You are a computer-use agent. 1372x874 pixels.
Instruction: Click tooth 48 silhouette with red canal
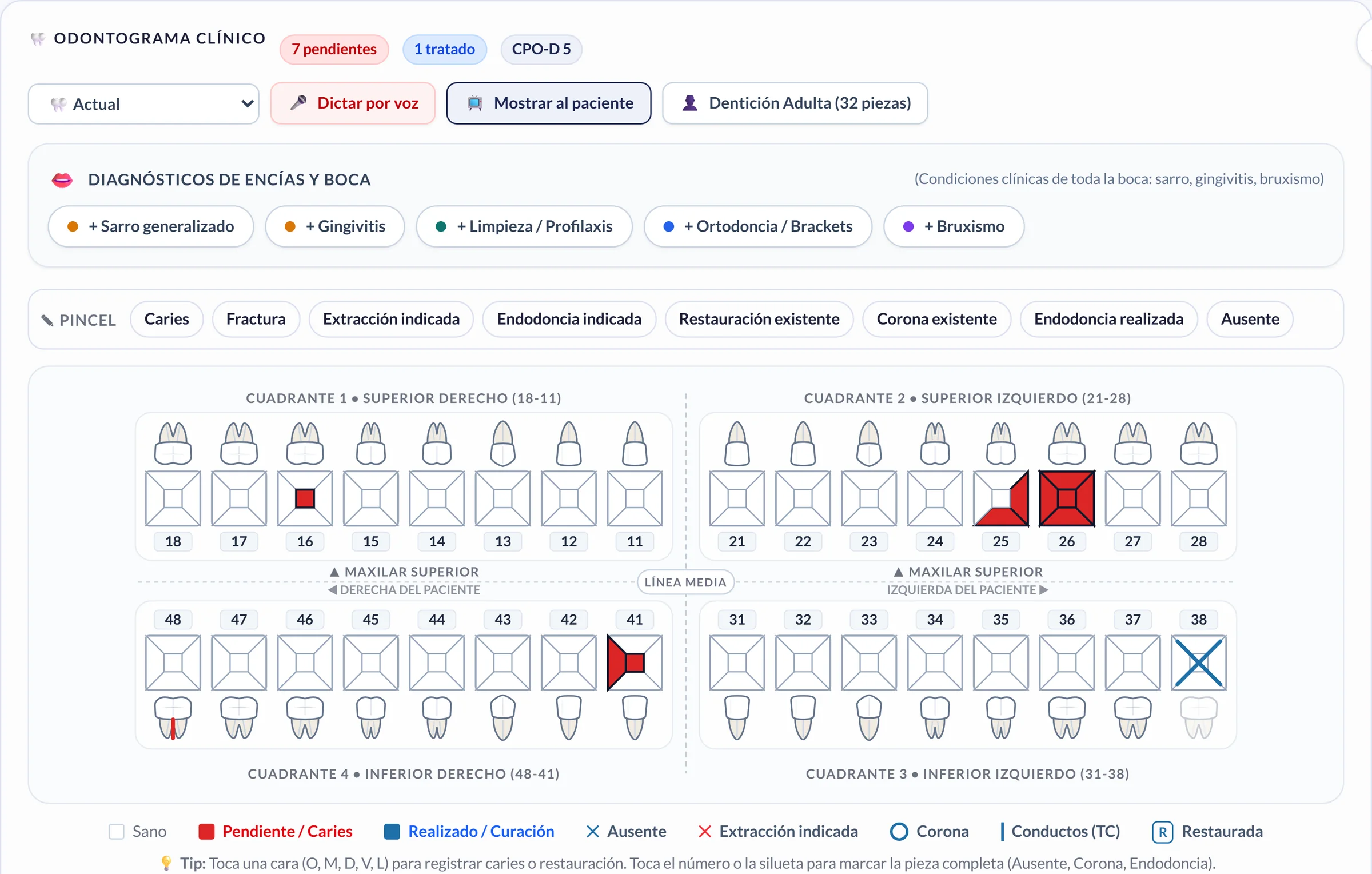(173, 718)
